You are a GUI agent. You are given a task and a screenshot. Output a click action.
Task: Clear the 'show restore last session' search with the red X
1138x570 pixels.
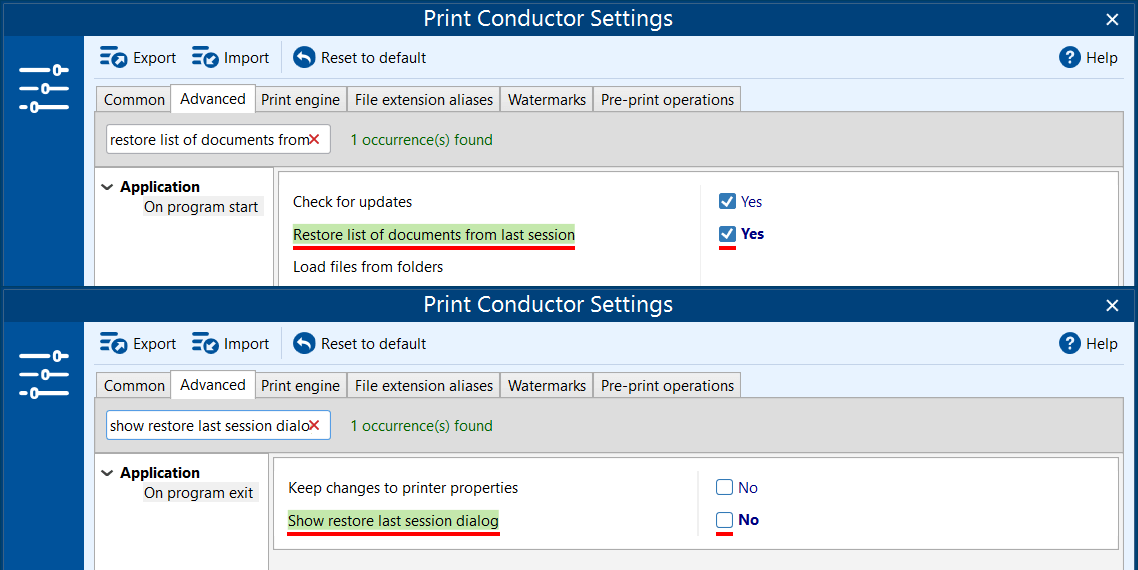pos(314,426)
